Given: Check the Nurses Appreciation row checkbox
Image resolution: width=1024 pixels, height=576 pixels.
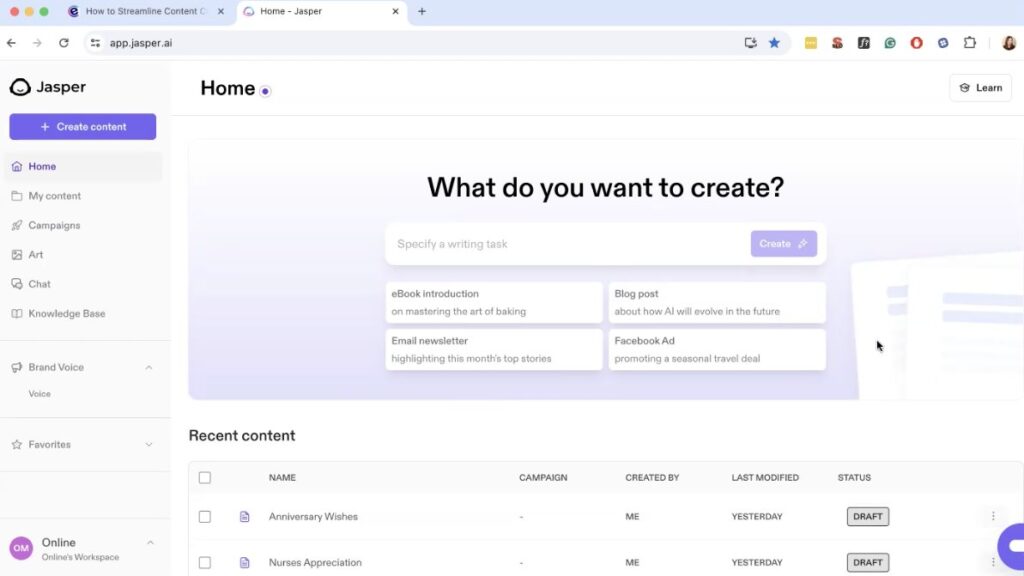Looking at the screenshot, I should [205, 562].
